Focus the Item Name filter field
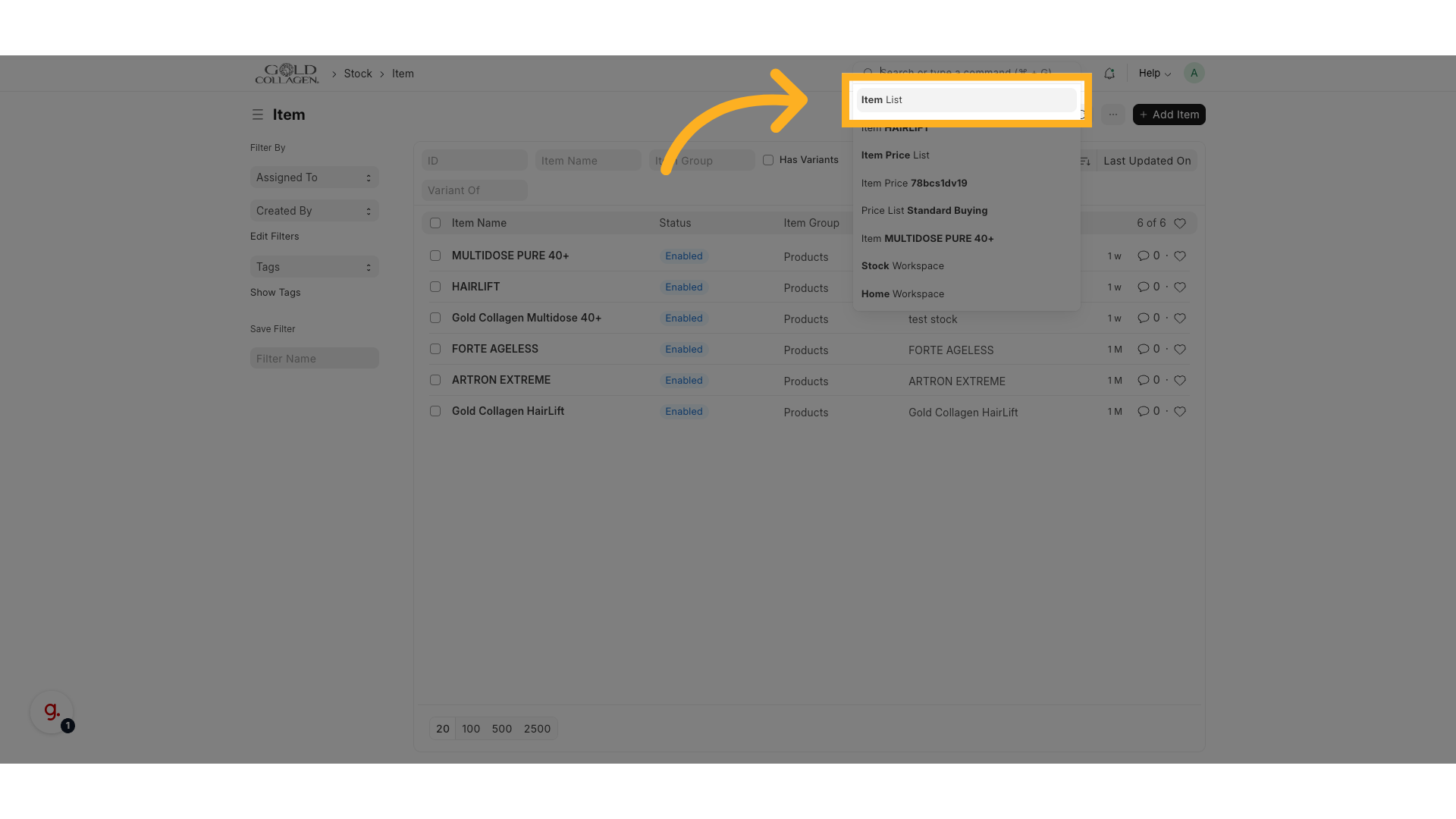This screenshot has height=819, width=1456. [588, 161]
